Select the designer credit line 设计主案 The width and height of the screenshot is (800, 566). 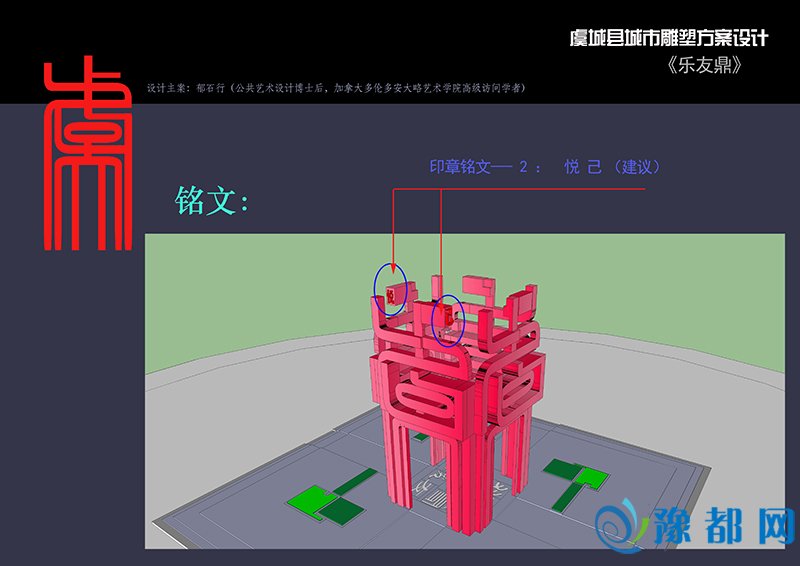point(336,88)
